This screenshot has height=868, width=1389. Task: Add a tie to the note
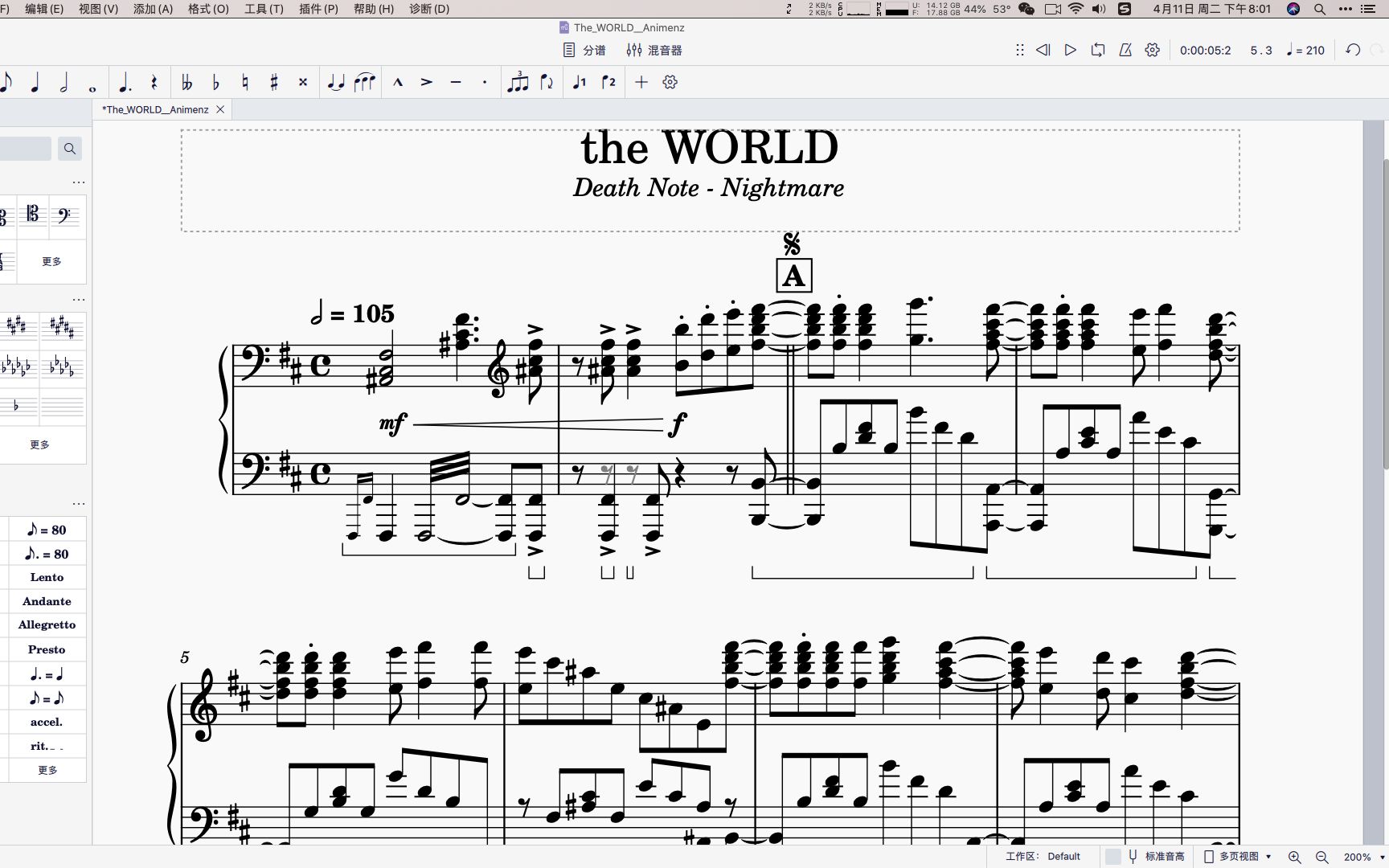pos(336,82)
